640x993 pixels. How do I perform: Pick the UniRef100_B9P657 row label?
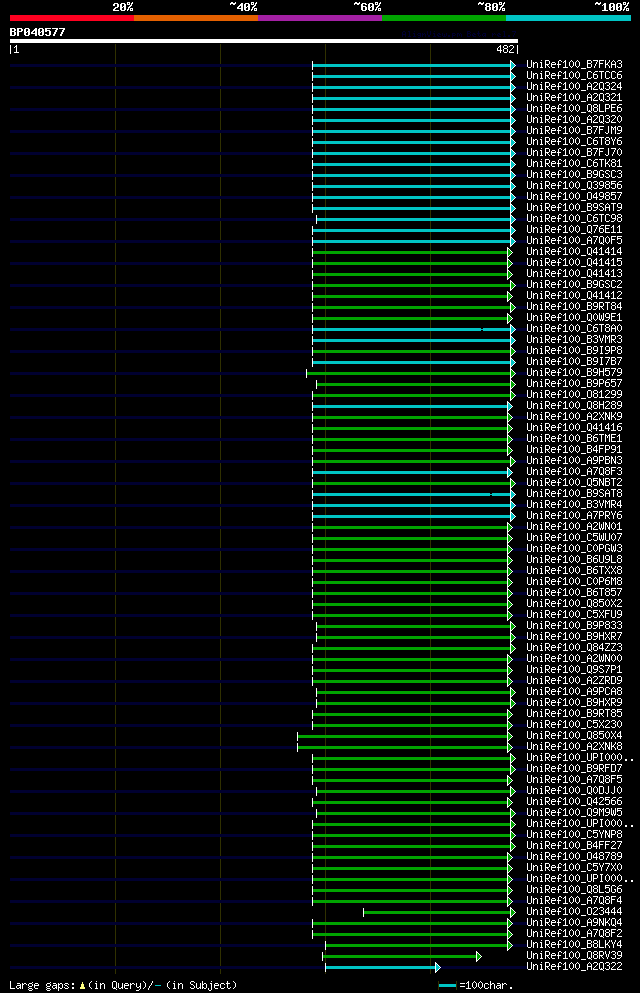click(574, 383)
